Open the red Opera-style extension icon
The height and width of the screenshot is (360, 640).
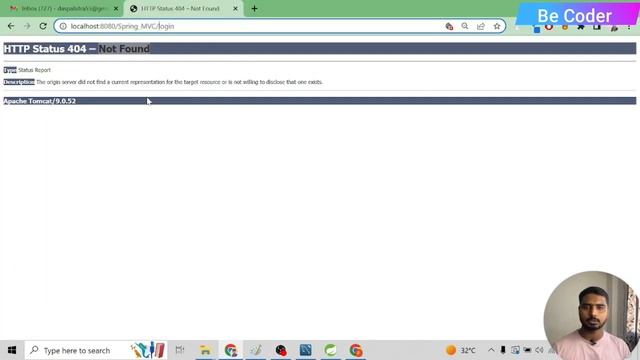[x=549, y=27]
